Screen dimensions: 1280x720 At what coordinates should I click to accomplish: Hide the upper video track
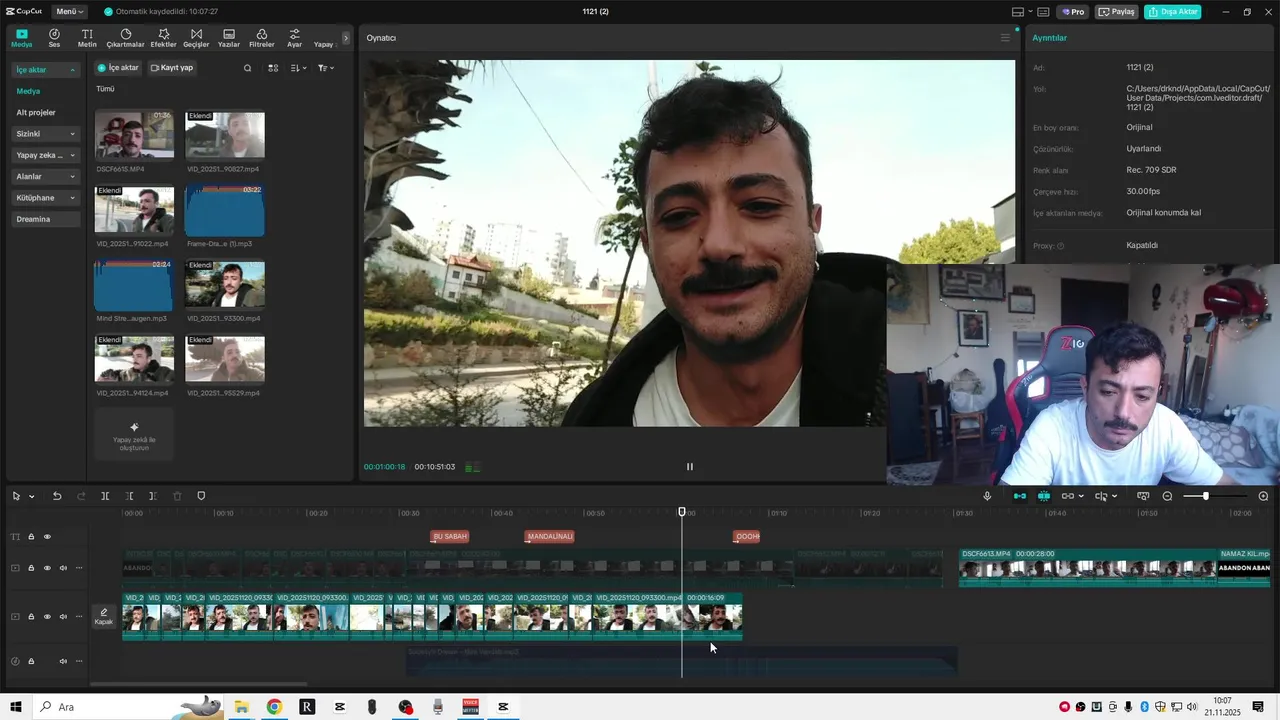point(47,568)
